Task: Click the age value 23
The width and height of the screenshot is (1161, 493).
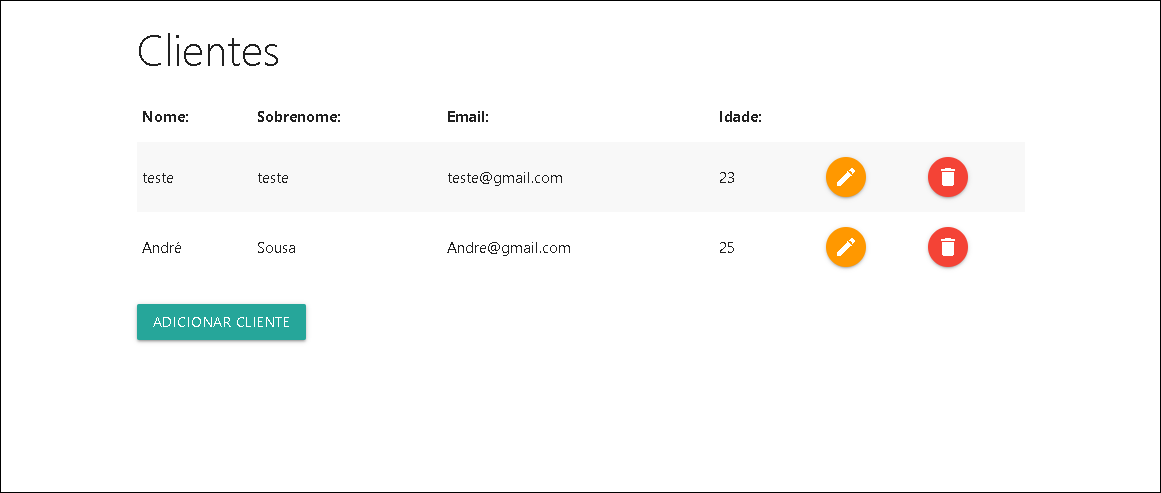Action: tap(726, 178)
